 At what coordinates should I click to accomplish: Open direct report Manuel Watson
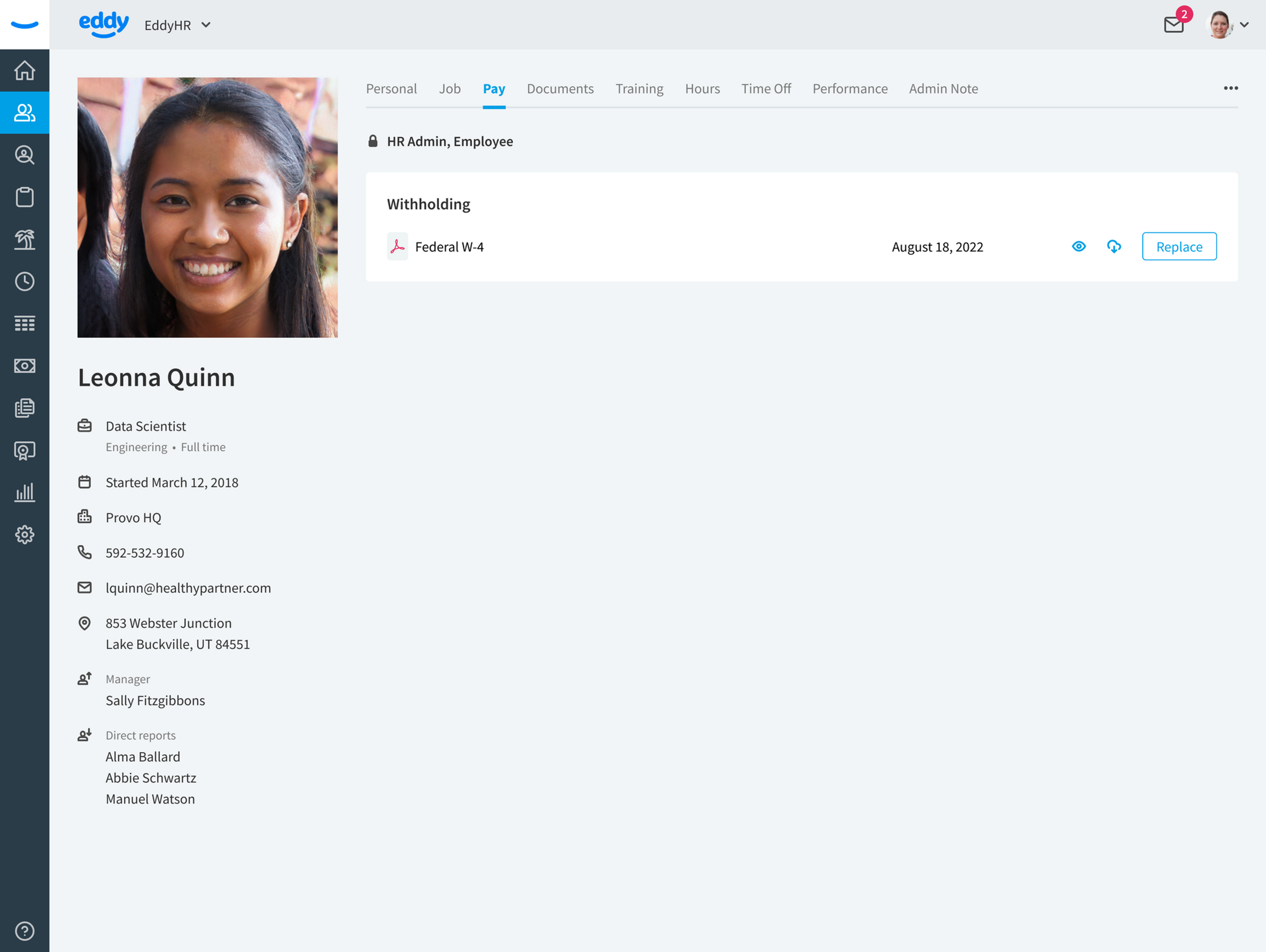pos(150,799)
